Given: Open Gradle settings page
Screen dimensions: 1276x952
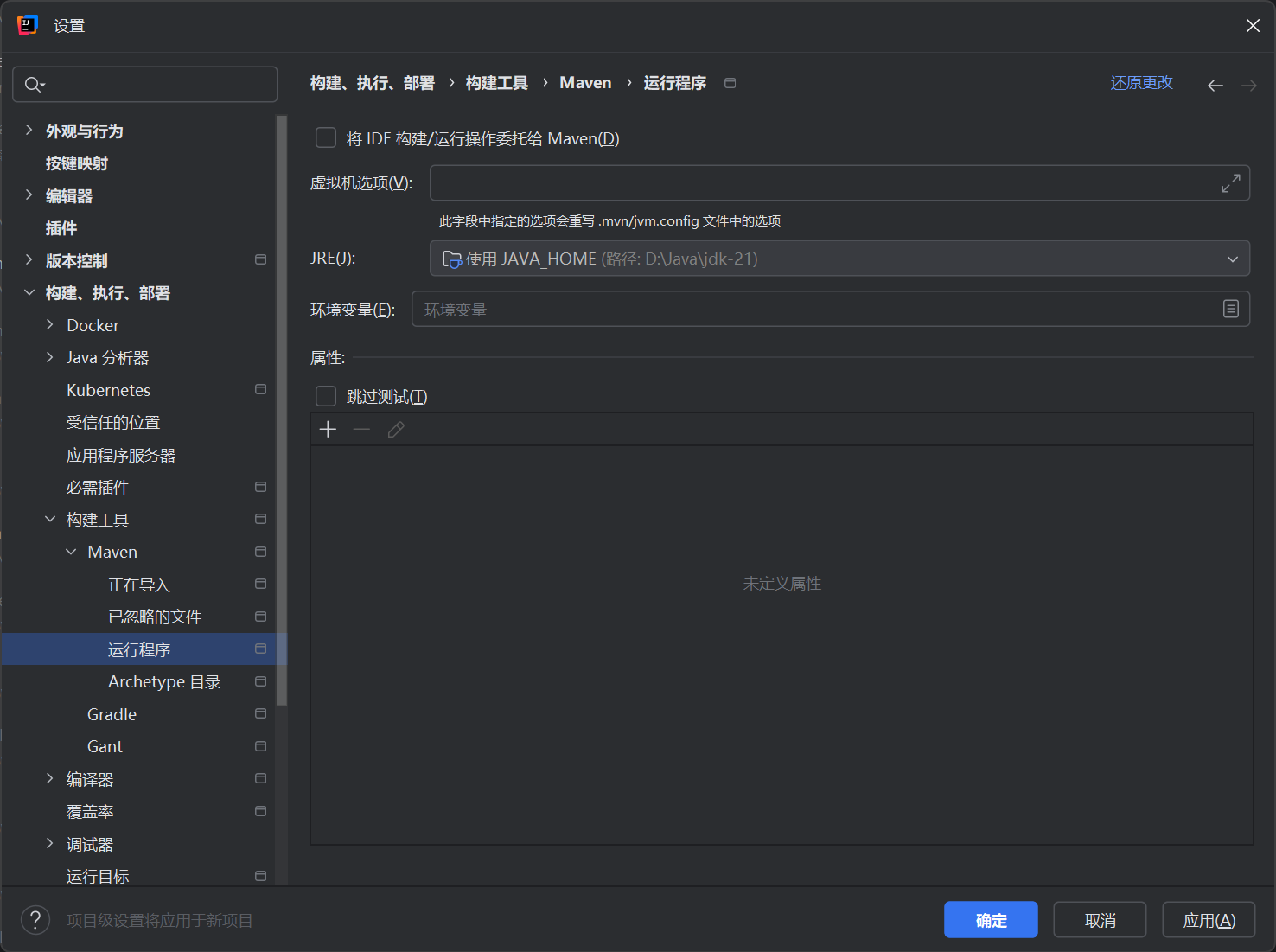Looking at the screenshot, I should [x=112, y=714].
